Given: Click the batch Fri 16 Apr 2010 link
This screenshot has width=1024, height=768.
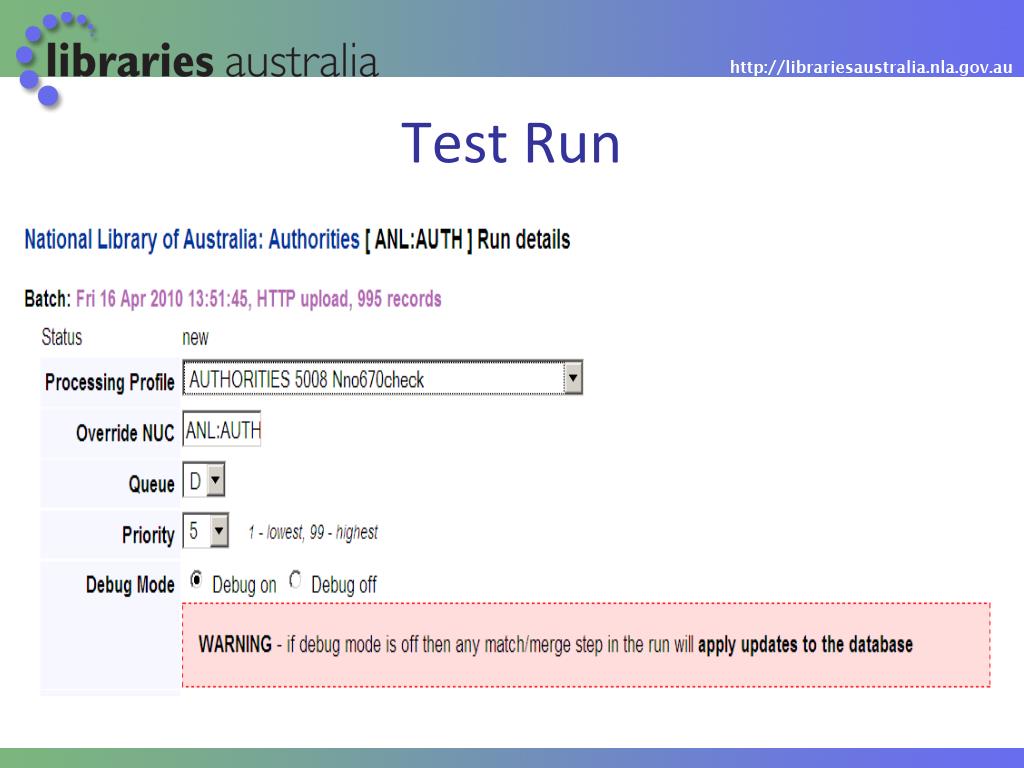Looking at the screenshot, I should (x=259, y=299).
